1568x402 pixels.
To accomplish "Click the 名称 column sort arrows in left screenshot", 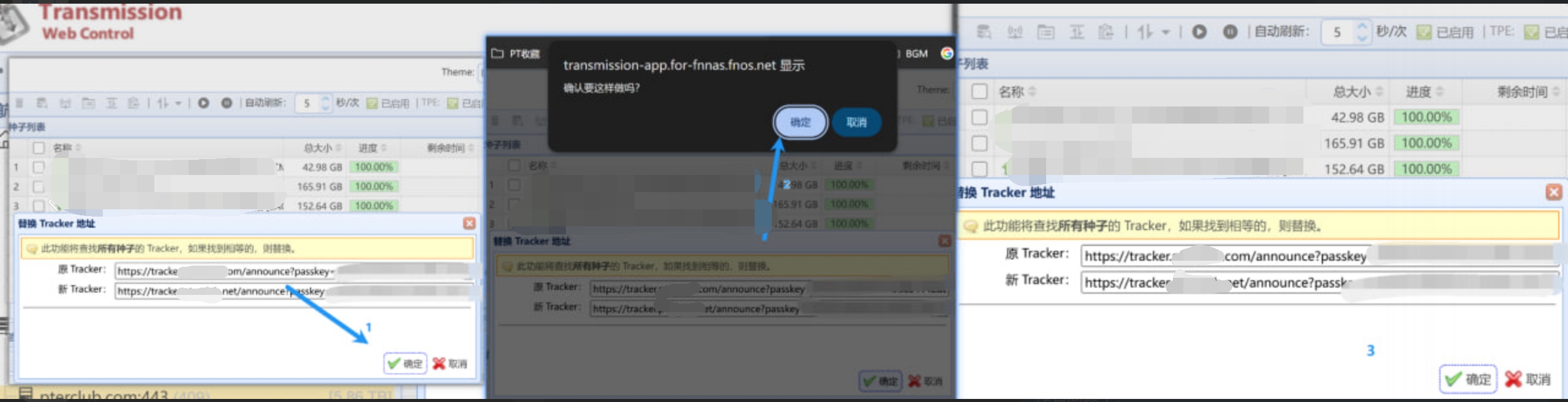I will (78, 147).
